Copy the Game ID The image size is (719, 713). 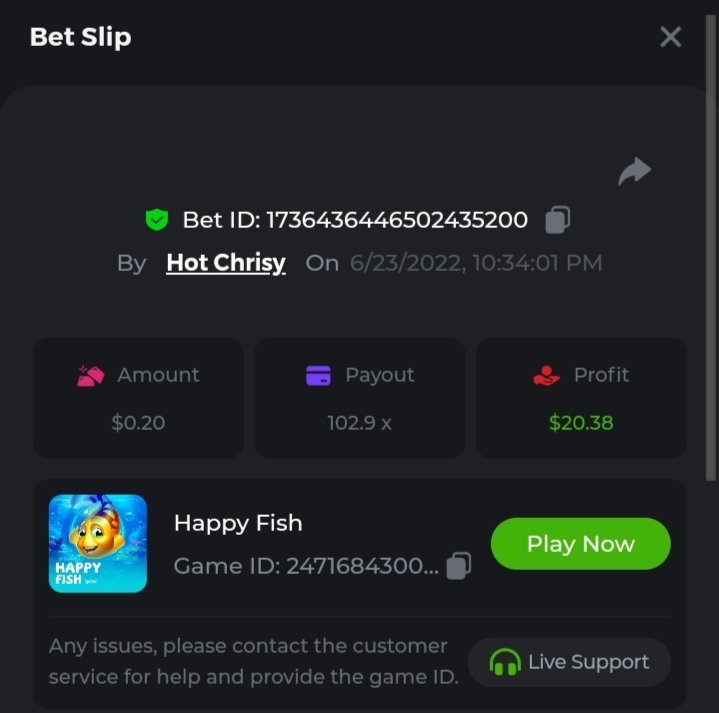click(459, 566)
